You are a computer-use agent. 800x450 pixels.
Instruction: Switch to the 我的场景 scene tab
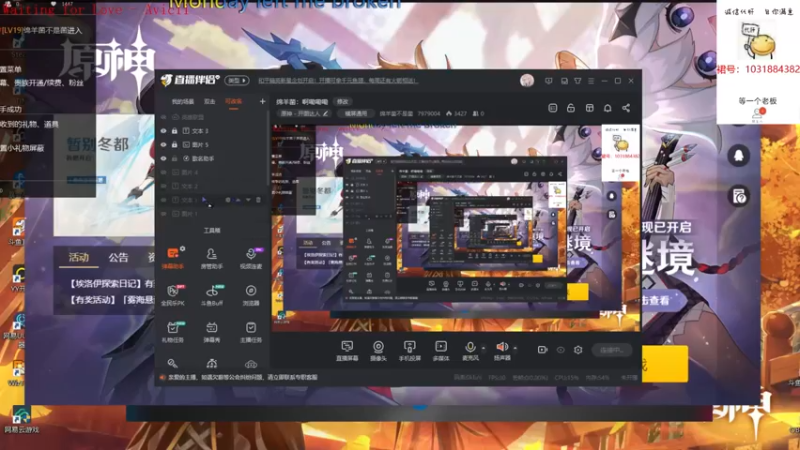(183, 102)
